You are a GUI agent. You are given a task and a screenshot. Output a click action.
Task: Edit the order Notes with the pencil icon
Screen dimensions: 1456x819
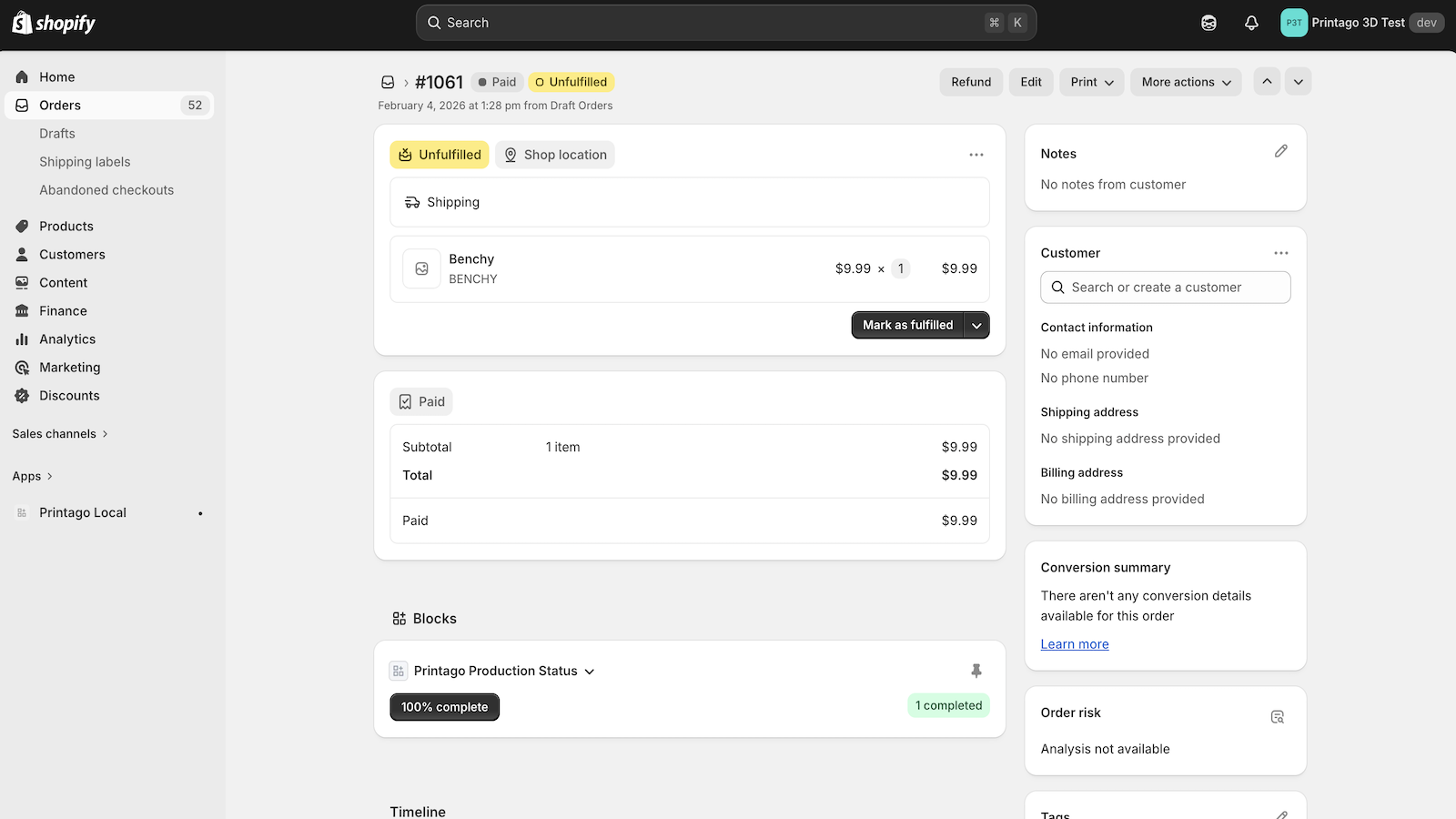[x=1281, y=150]
